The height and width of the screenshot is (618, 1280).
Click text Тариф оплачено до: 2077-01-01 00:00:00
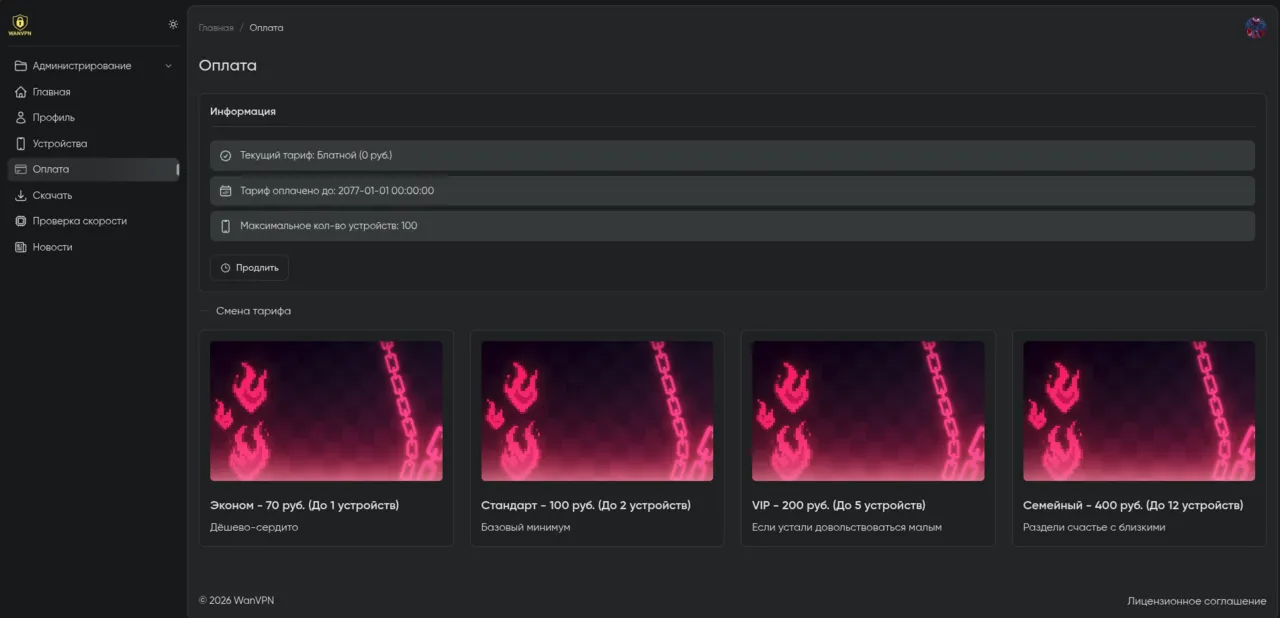pyautogui.click(x=337, y=191)
